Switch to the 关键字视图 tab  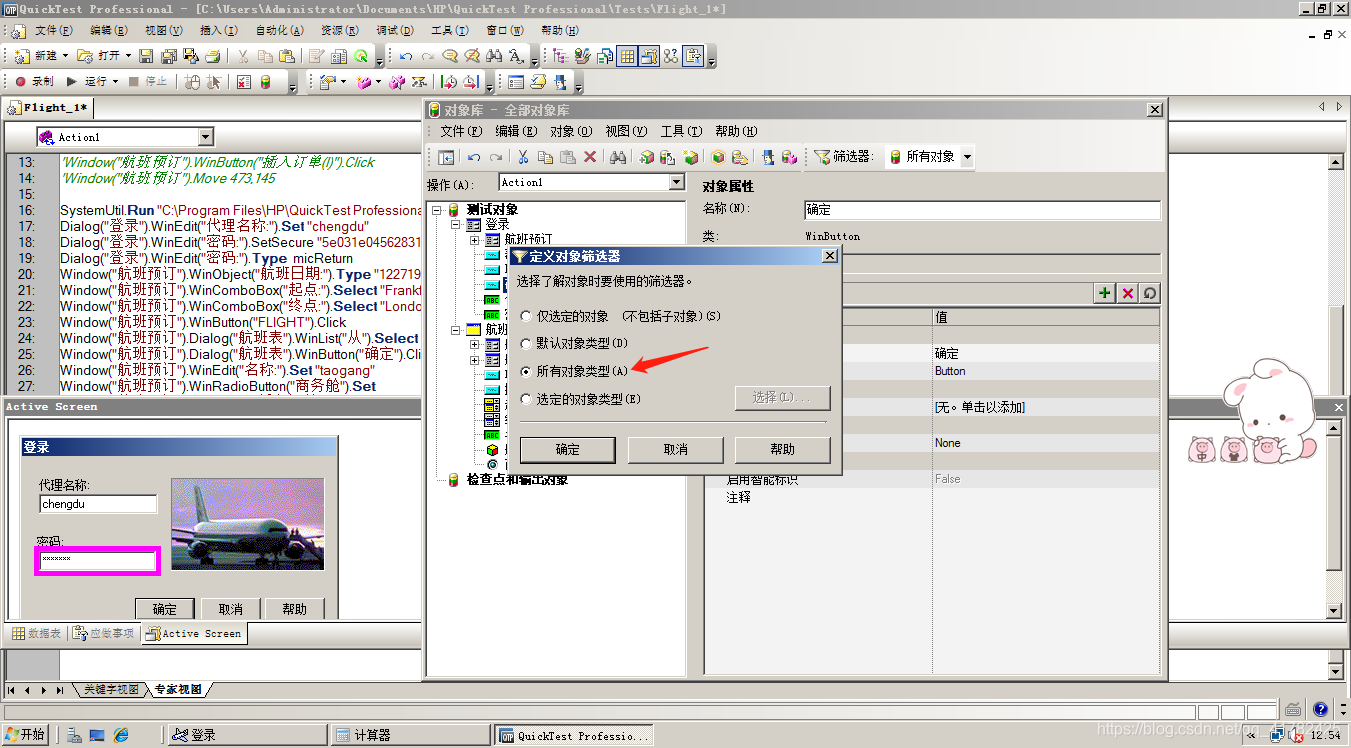110,690
